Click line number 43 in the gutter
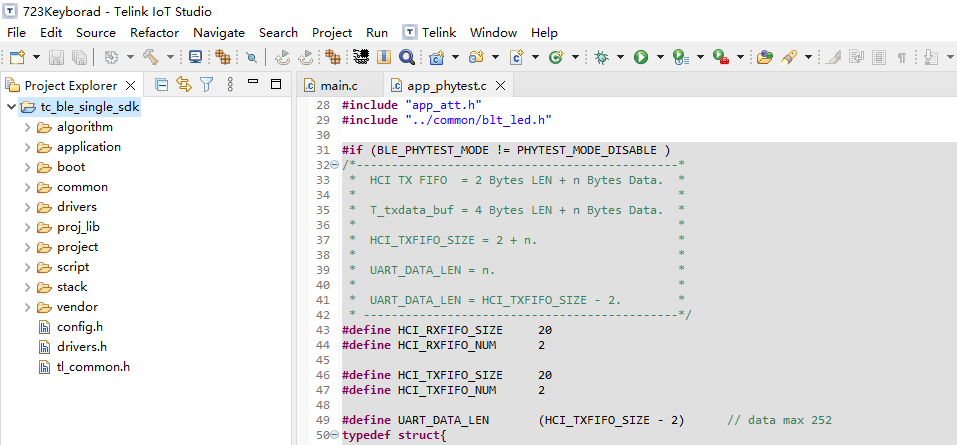This screenshot has height=445, width=957. coord(323,330)
